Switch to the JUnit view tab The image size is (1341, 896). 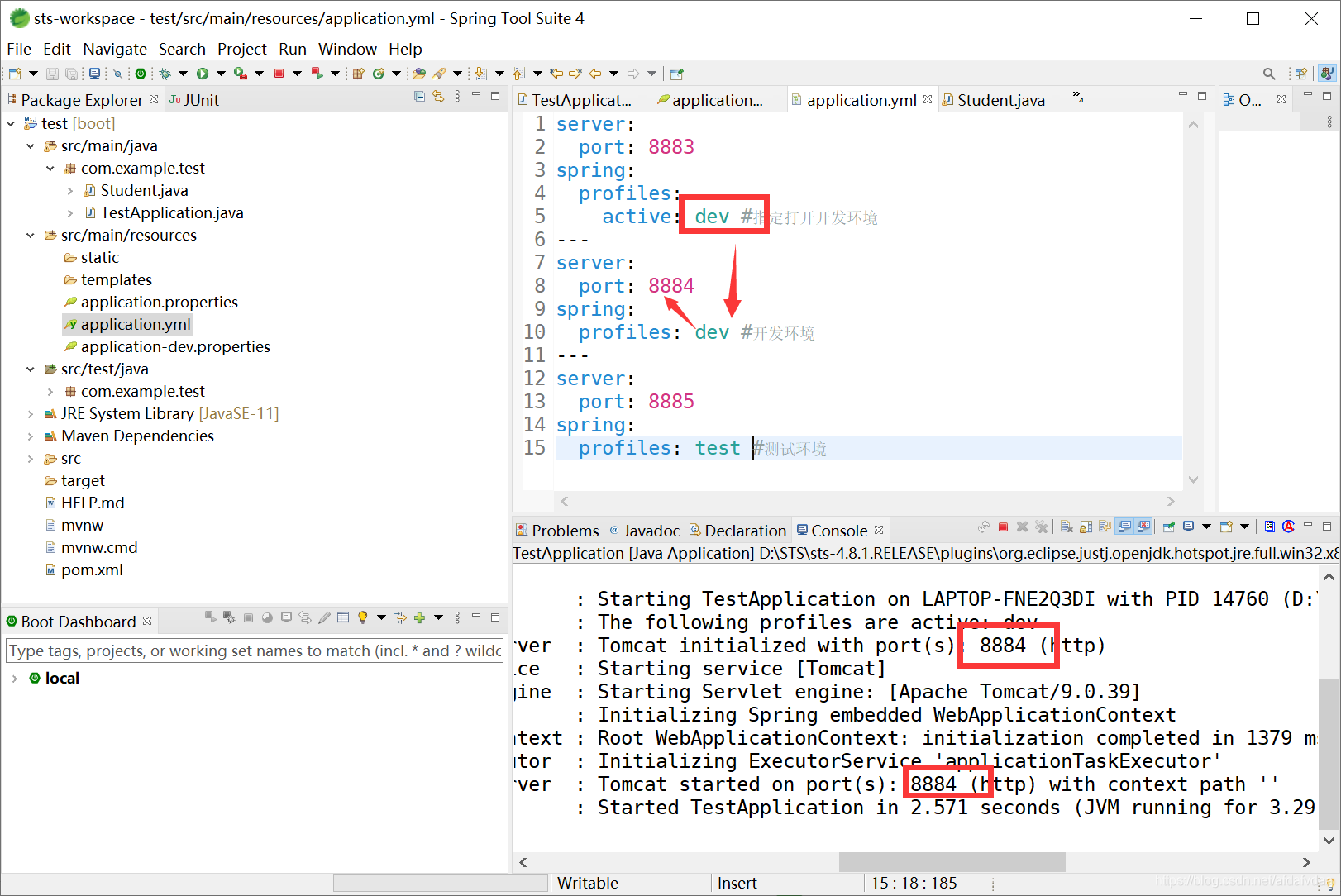pos(194,100)
